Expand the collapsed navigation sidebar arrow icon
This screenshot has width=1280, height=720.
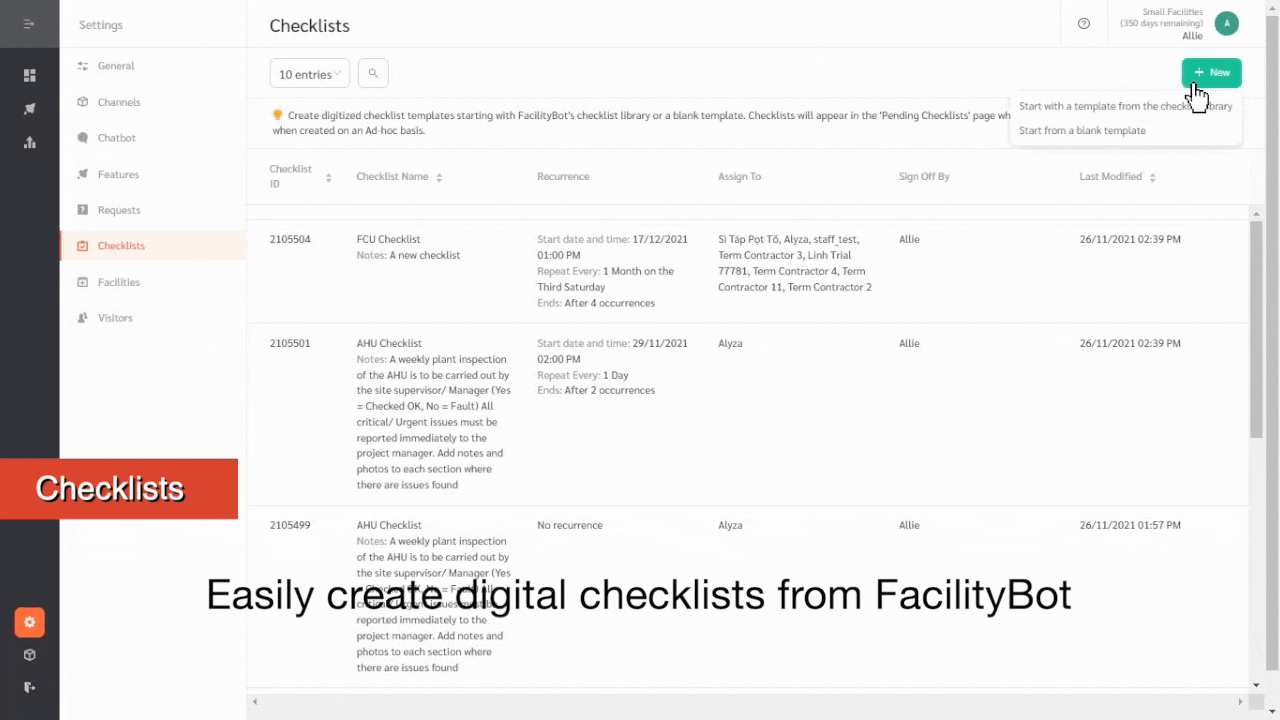point(29,24)
